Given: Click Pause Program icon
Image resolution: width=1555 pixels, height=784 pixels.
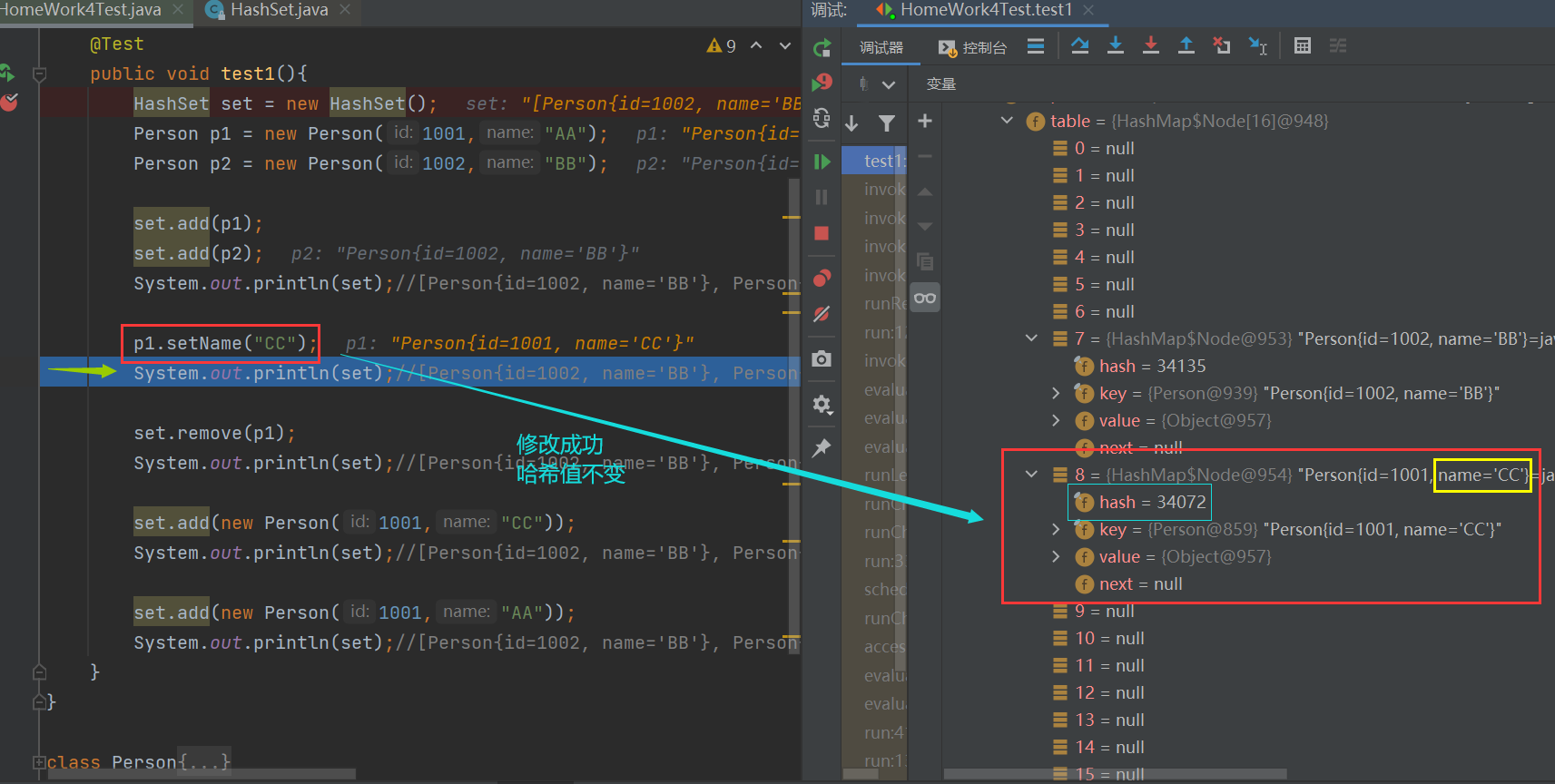Looking at the screenshot, I should [x=822, y=197].
